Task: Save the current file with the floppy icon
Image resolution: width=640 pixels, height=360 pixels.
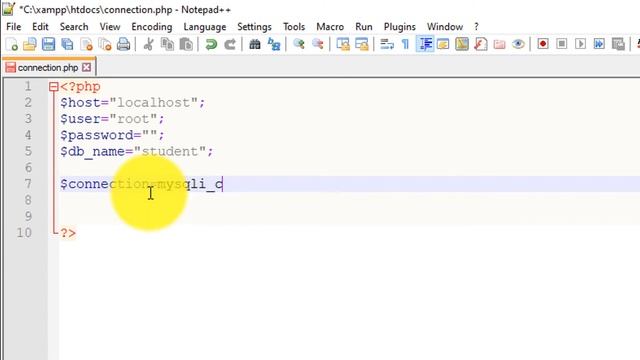Action: pyautogui.click(x=49, y=44)
